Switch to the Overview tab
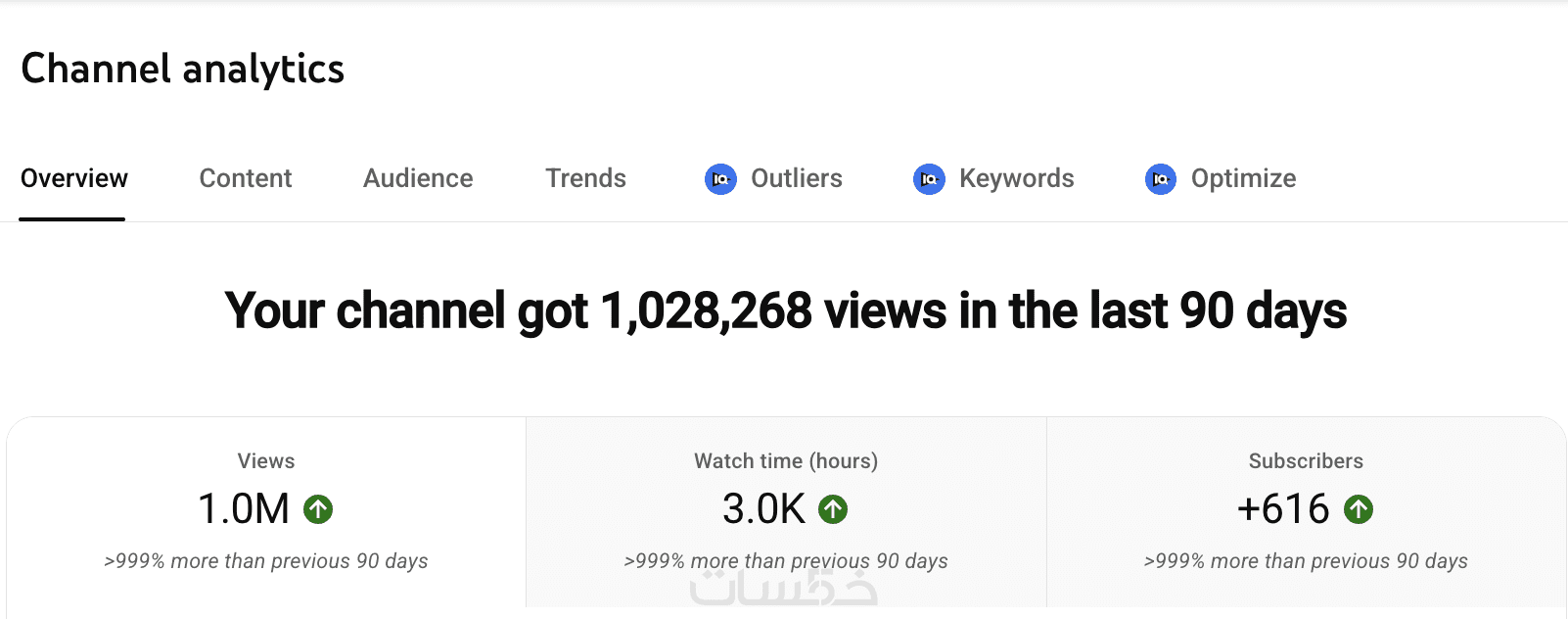Image resolution: width=1568 pixels, height=619 pixels. [x=74, y=178]
